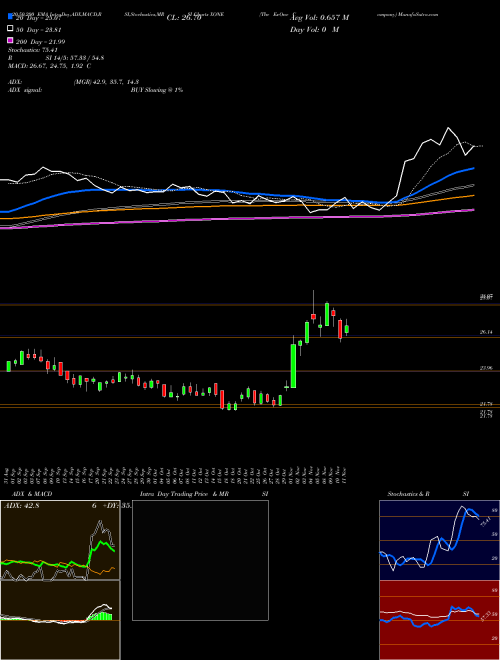
Task: Click the 'ADX: 42.8' readout in ADX panel
Action: click(x=21, y=506)
